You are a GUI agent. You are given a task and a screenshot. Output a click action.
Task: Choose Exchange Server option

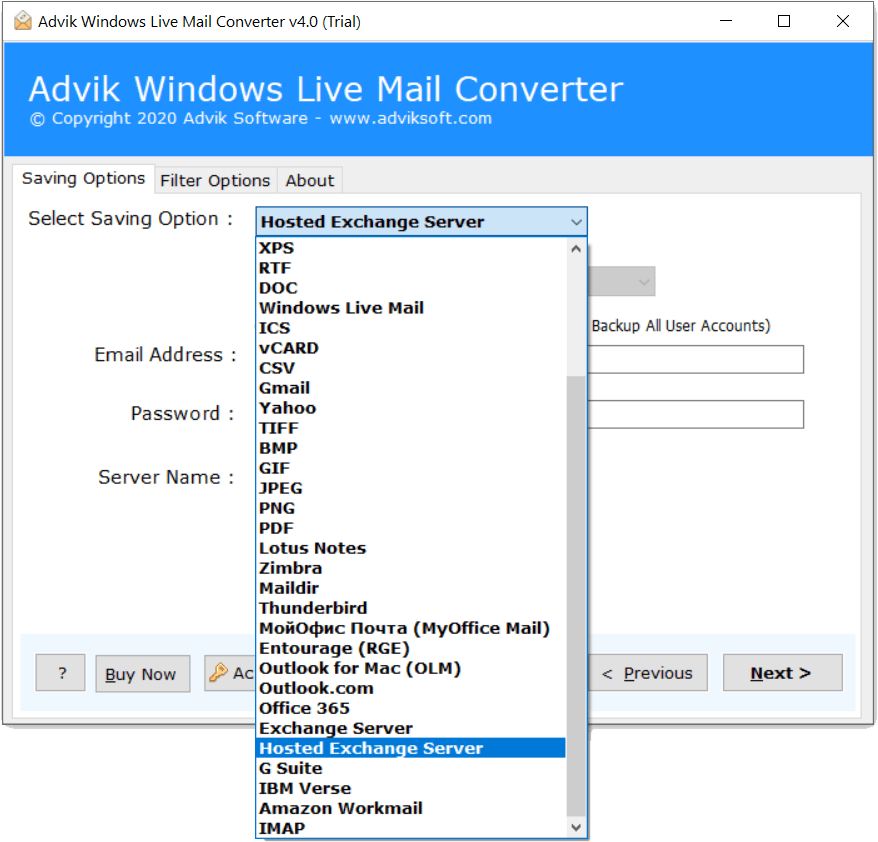click(411, 728)
